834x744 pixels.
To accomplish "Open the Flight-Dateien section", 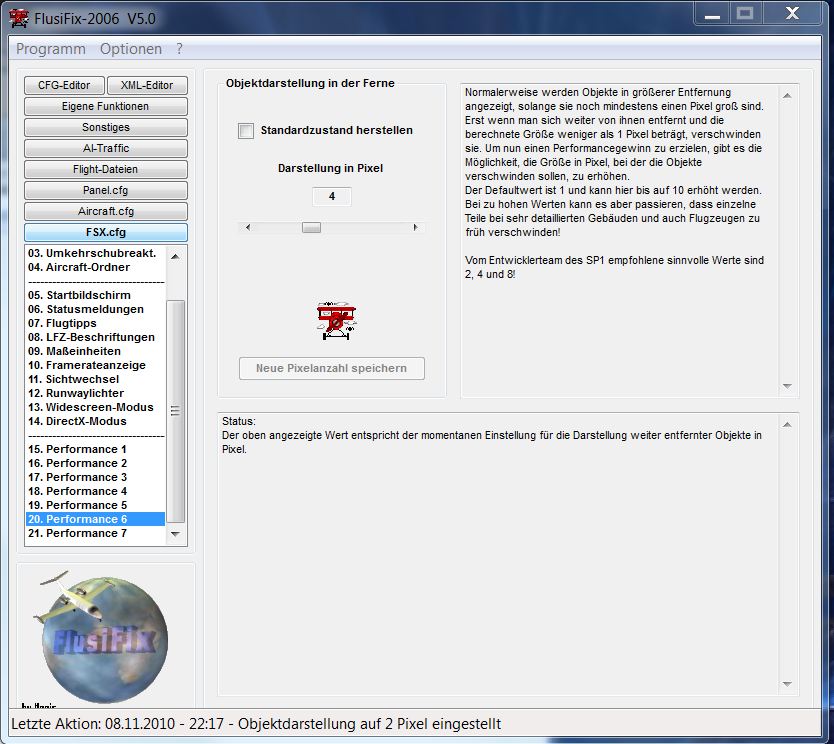I will 105,169.
